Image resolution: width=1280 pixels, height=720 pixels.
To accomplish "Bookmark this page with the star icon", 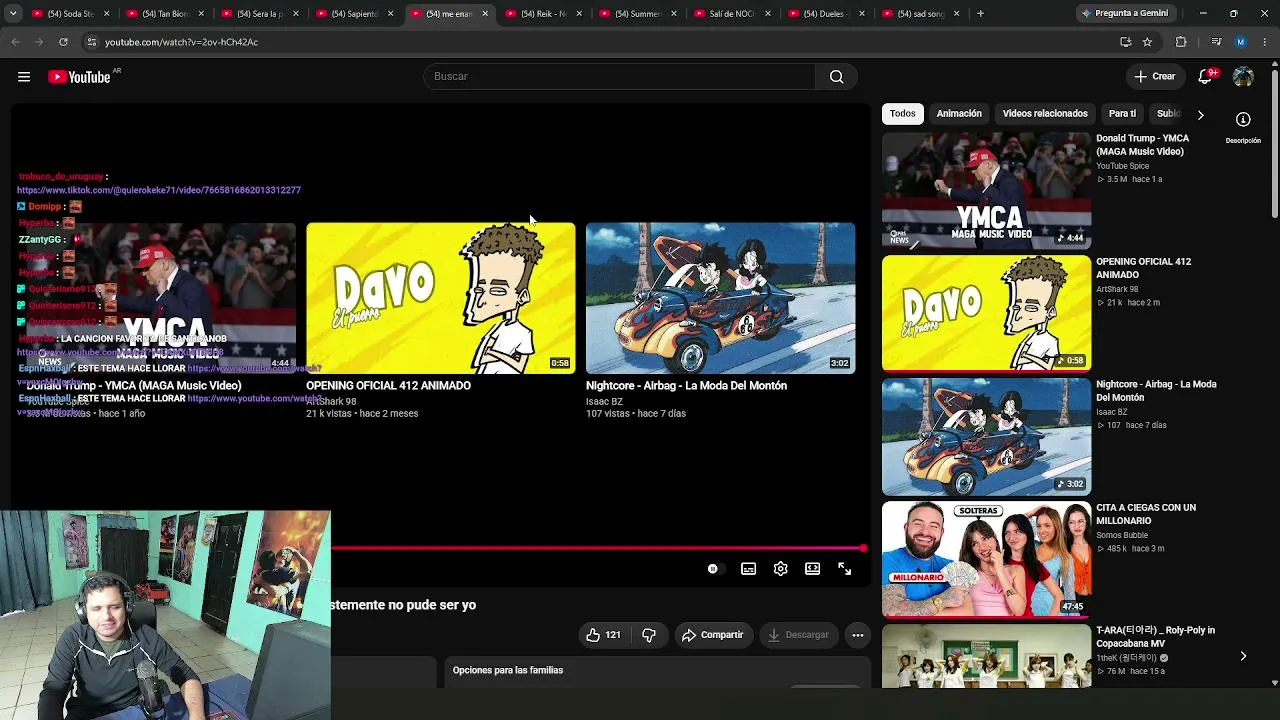I will pyautogui.click(x=1147, y=42).
